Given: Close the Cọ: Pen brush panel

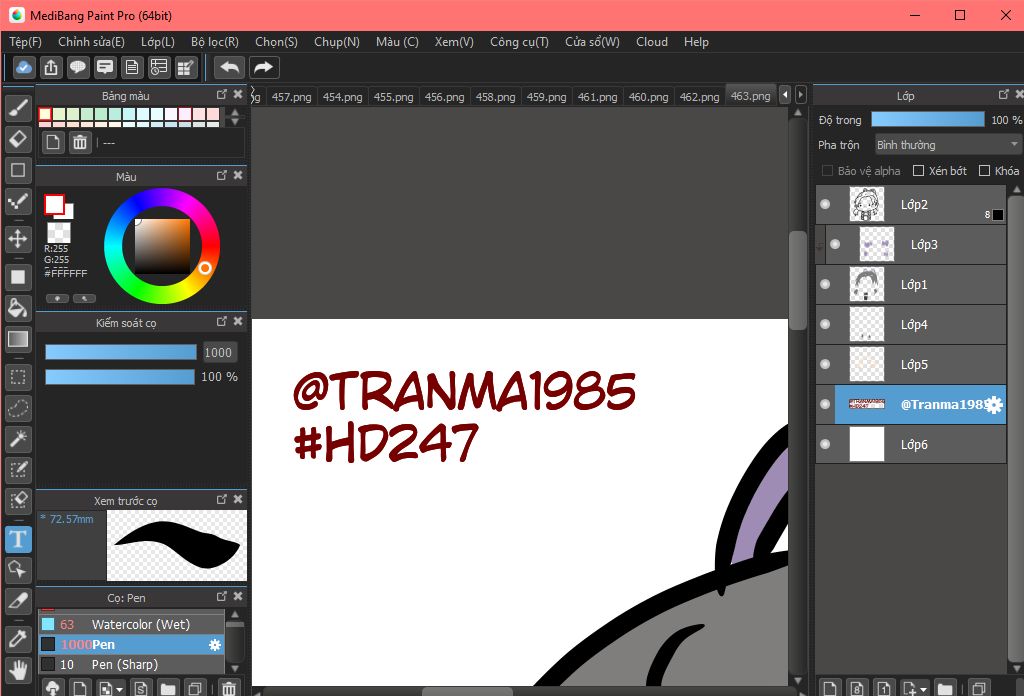Looking at the screenshot, I should click(x=238, y=596).
